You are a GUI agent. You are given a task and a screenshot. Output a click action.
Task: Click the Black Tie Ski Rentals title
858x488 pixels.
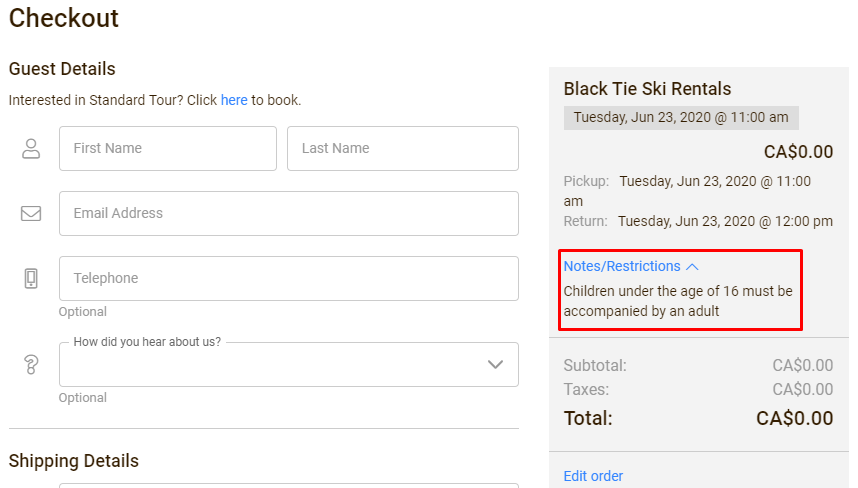(x=647, y=89)
